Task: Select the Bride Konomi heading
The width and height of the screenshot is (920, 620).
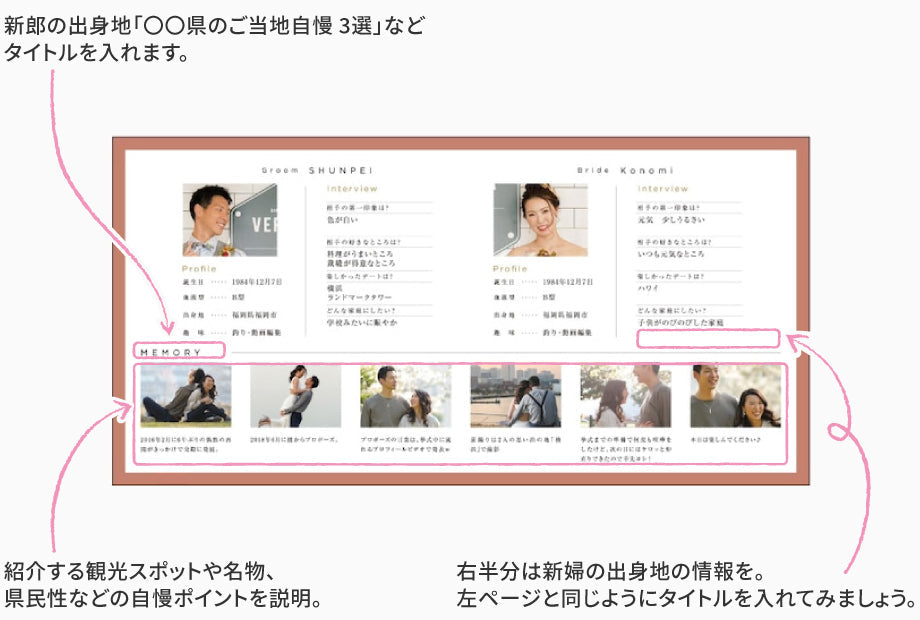Action: 625,171
